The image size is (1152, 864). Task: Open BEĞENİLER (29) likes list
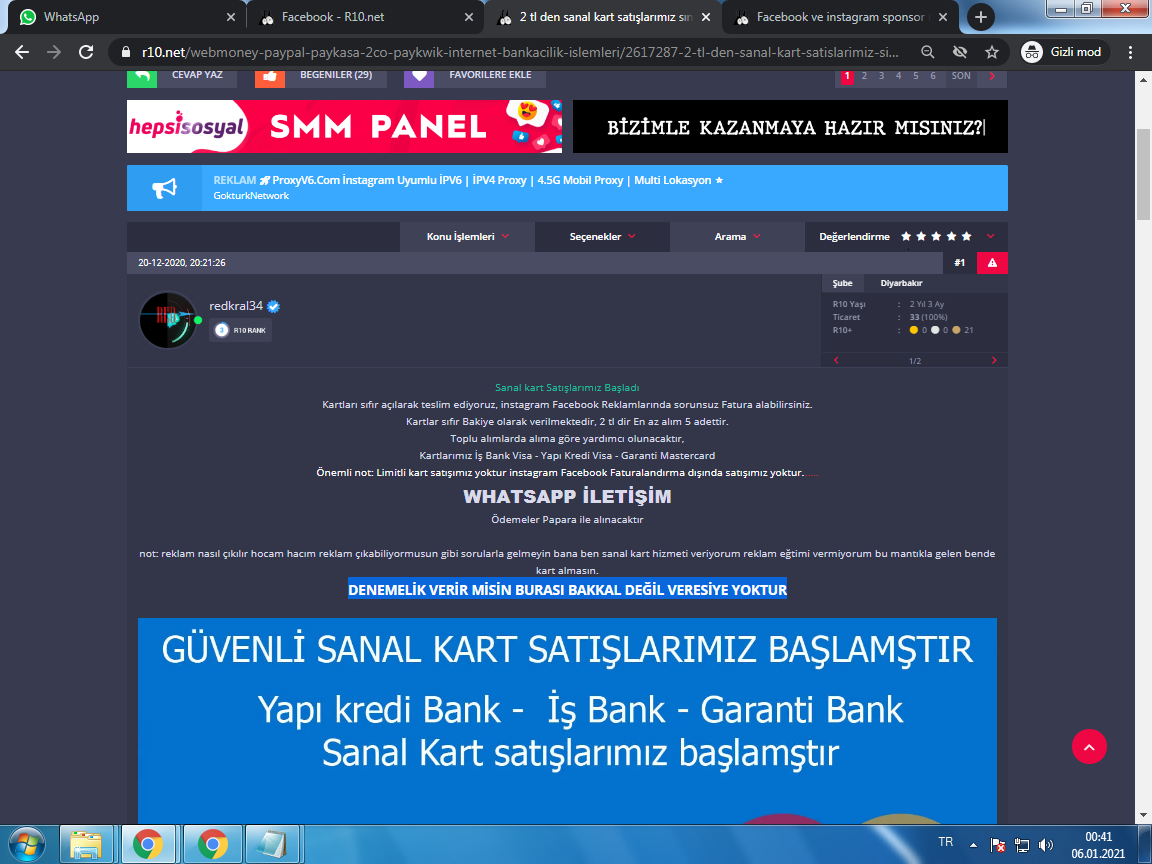(336, 75)
